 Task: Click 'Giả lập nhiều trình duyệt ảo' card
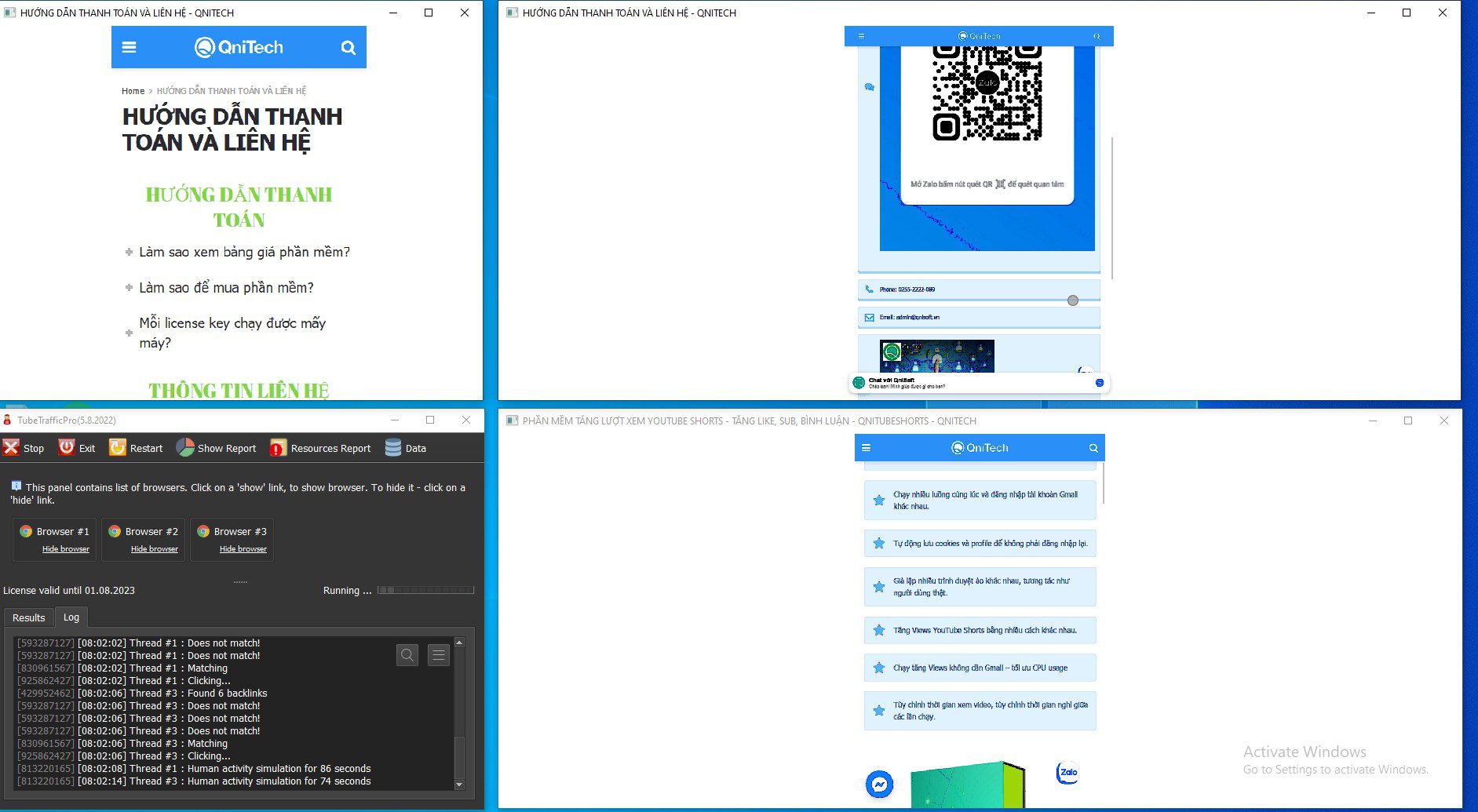click(x=980, y=587)
